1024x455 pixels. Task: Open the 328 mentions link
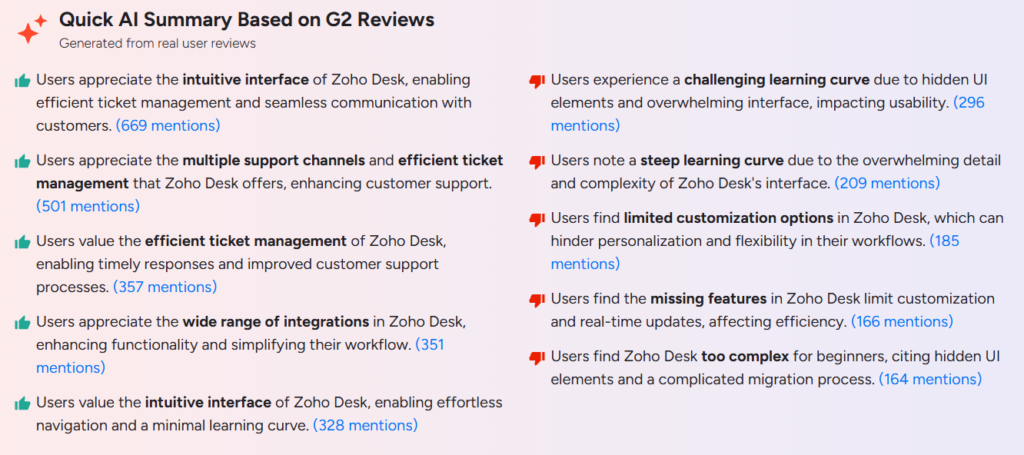point(366,426)
